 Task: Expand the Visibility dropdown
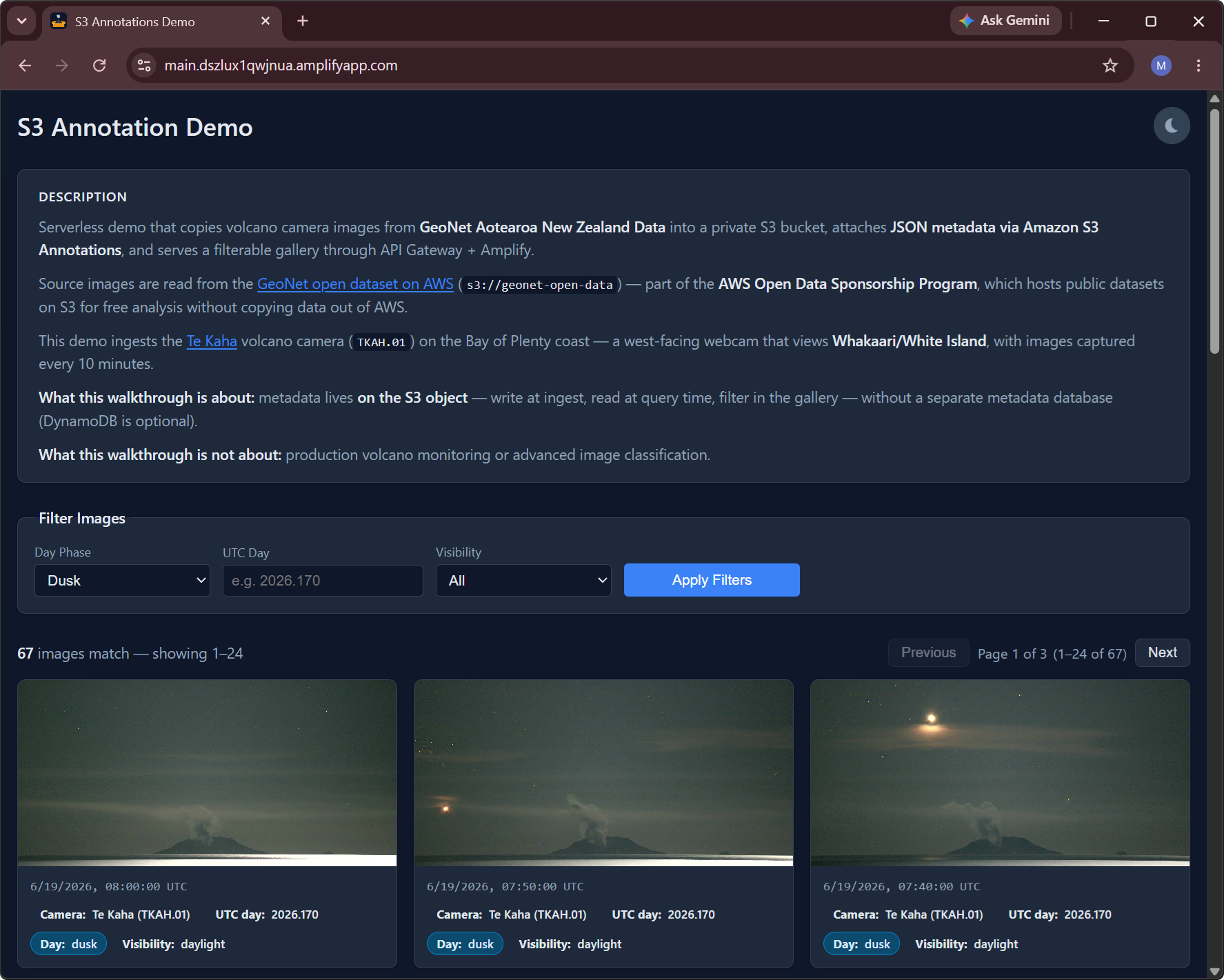523,581
